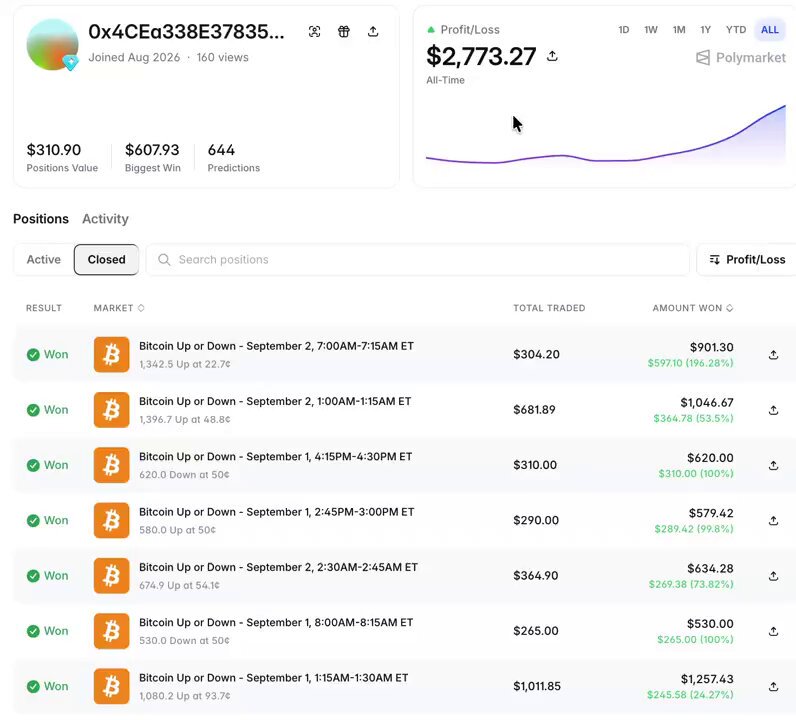Share the September 1, 8:00AM-8:15AM position
Image resolution: width=796 pixels, height=720 pixels.
point(773,632)
